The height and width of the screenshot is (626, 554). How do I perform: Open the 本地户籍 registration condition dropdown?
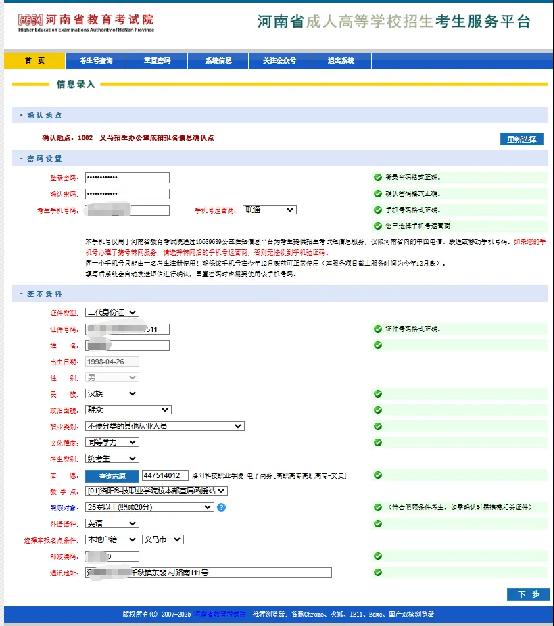tap(112, 540)
